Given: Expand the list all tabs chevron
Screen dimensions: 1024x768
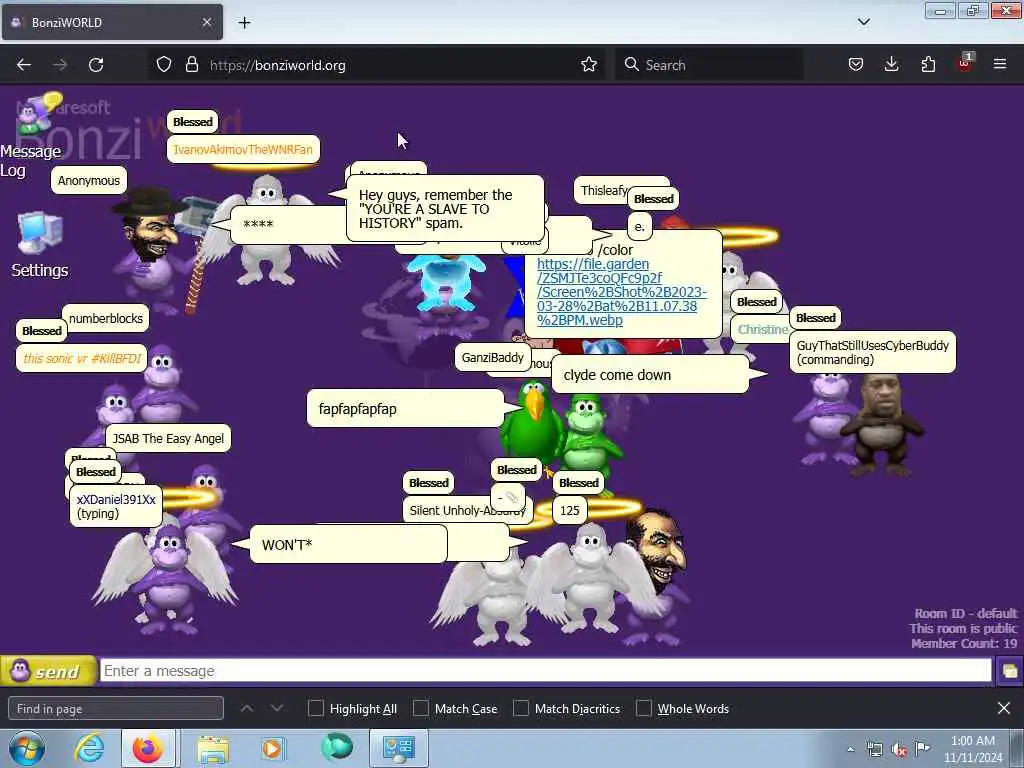Looking at the screenshot, I should pos(863,22).
